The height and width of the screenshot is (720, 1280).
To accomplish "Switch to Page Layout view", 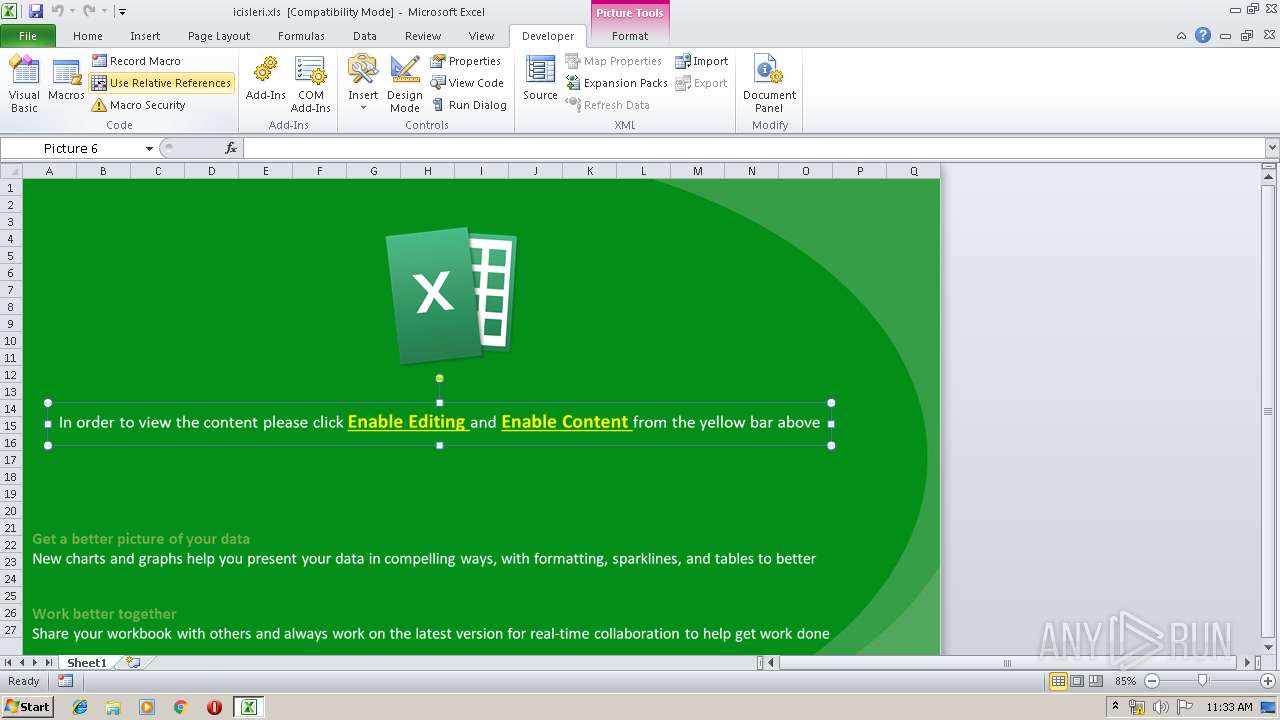I will click(x=1077, y=681).
